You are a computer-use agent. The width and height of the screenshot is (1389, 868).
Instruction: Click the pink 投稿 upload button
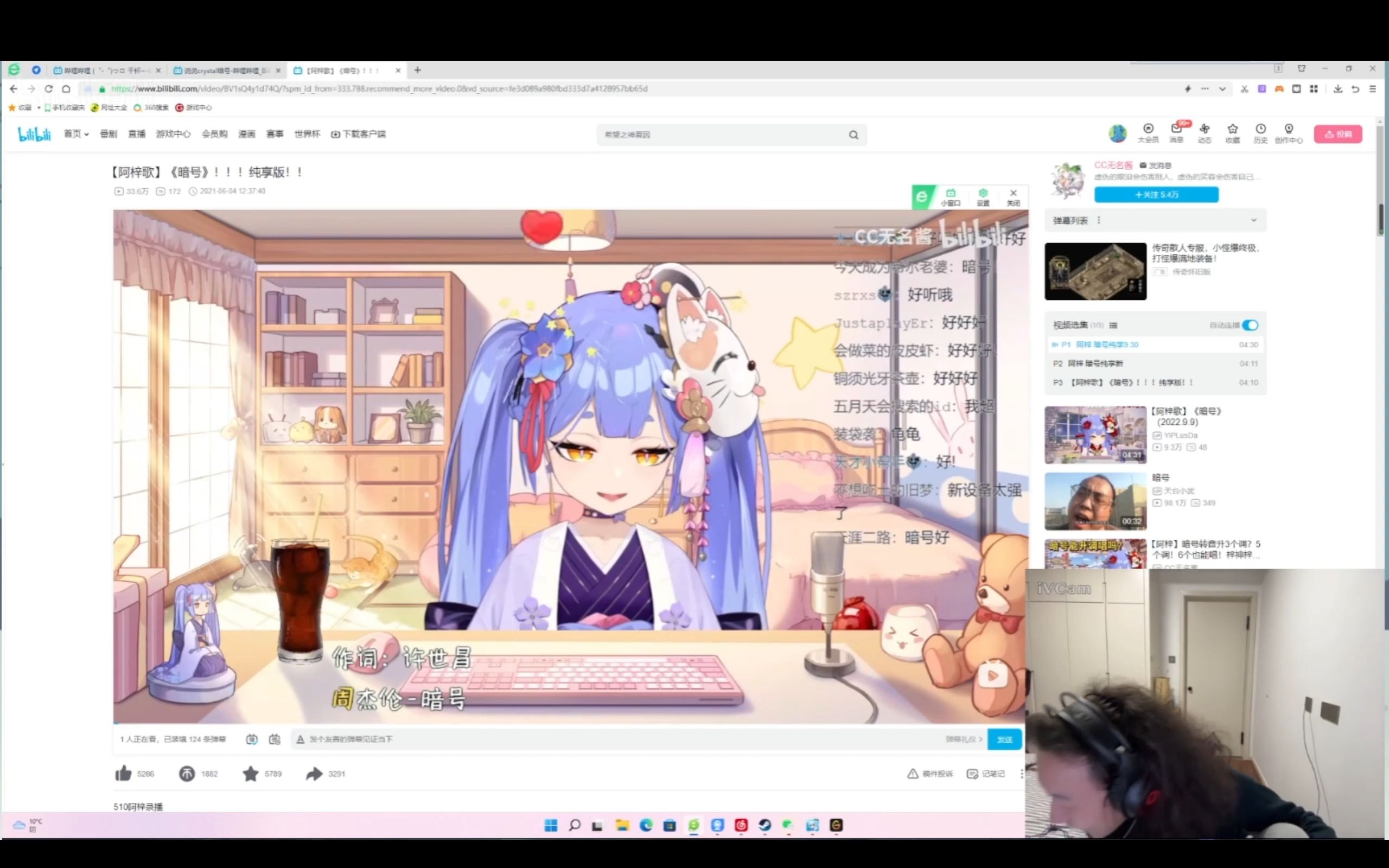1338,135
